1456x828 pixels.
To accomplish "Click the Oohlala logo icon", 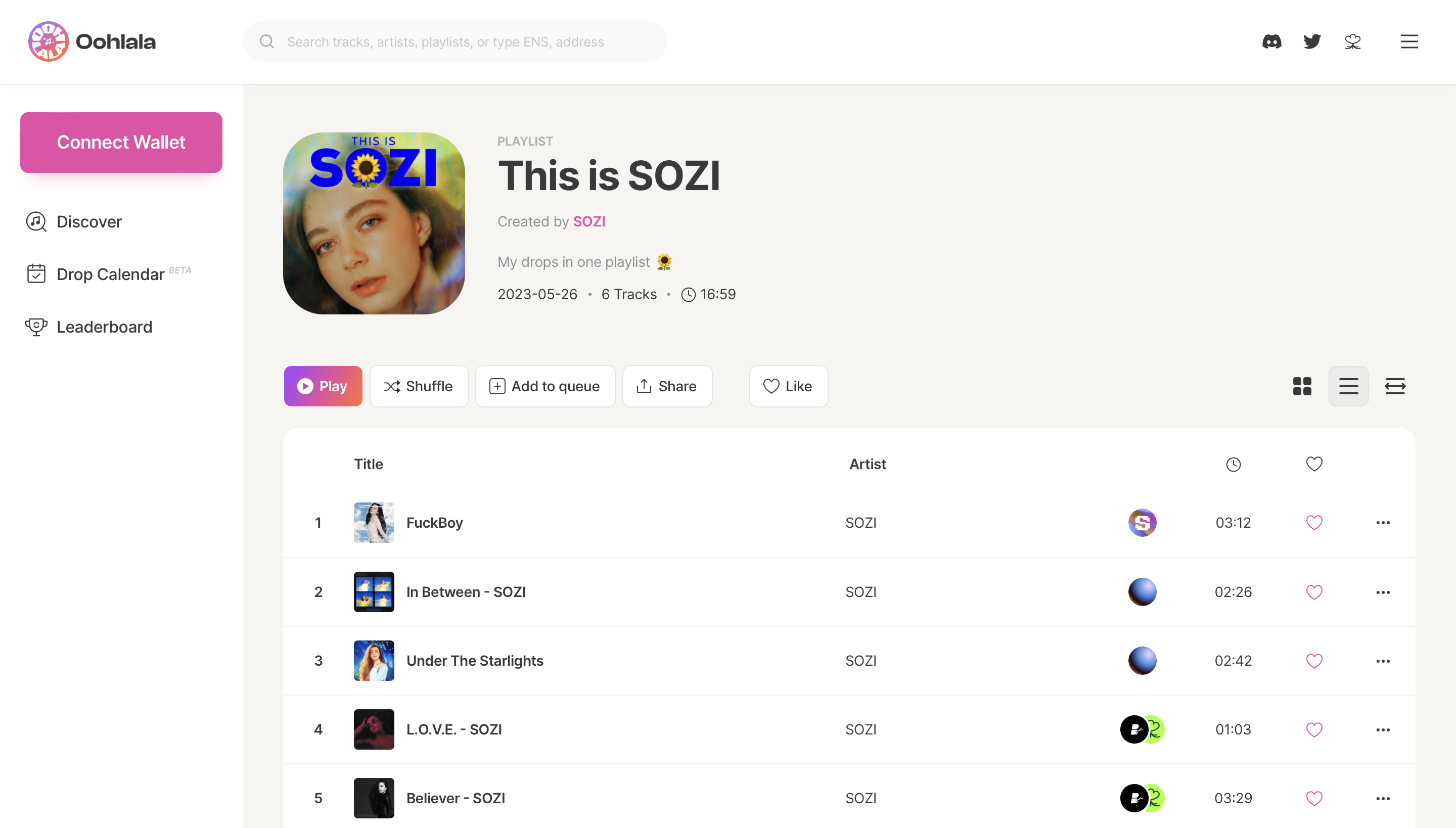I will pyautogui.click(x=49, y=40).
